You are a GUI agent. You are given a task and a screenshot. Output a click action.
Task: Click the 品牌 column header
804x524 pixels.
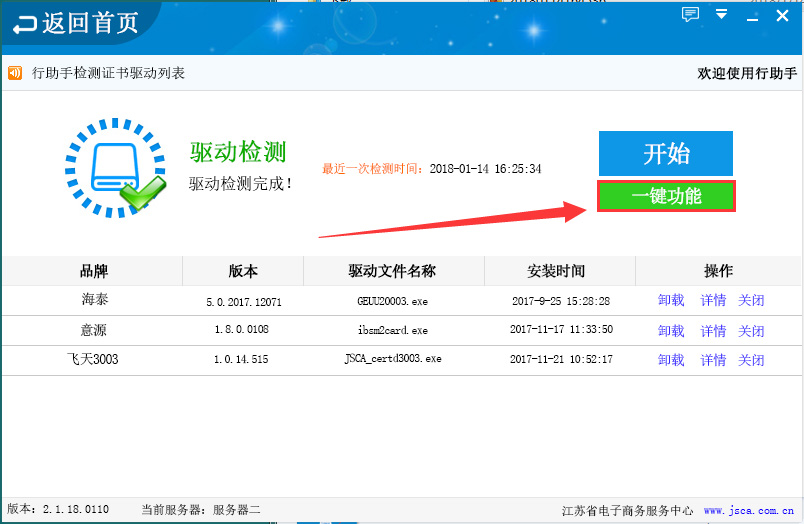click(93, 271)
